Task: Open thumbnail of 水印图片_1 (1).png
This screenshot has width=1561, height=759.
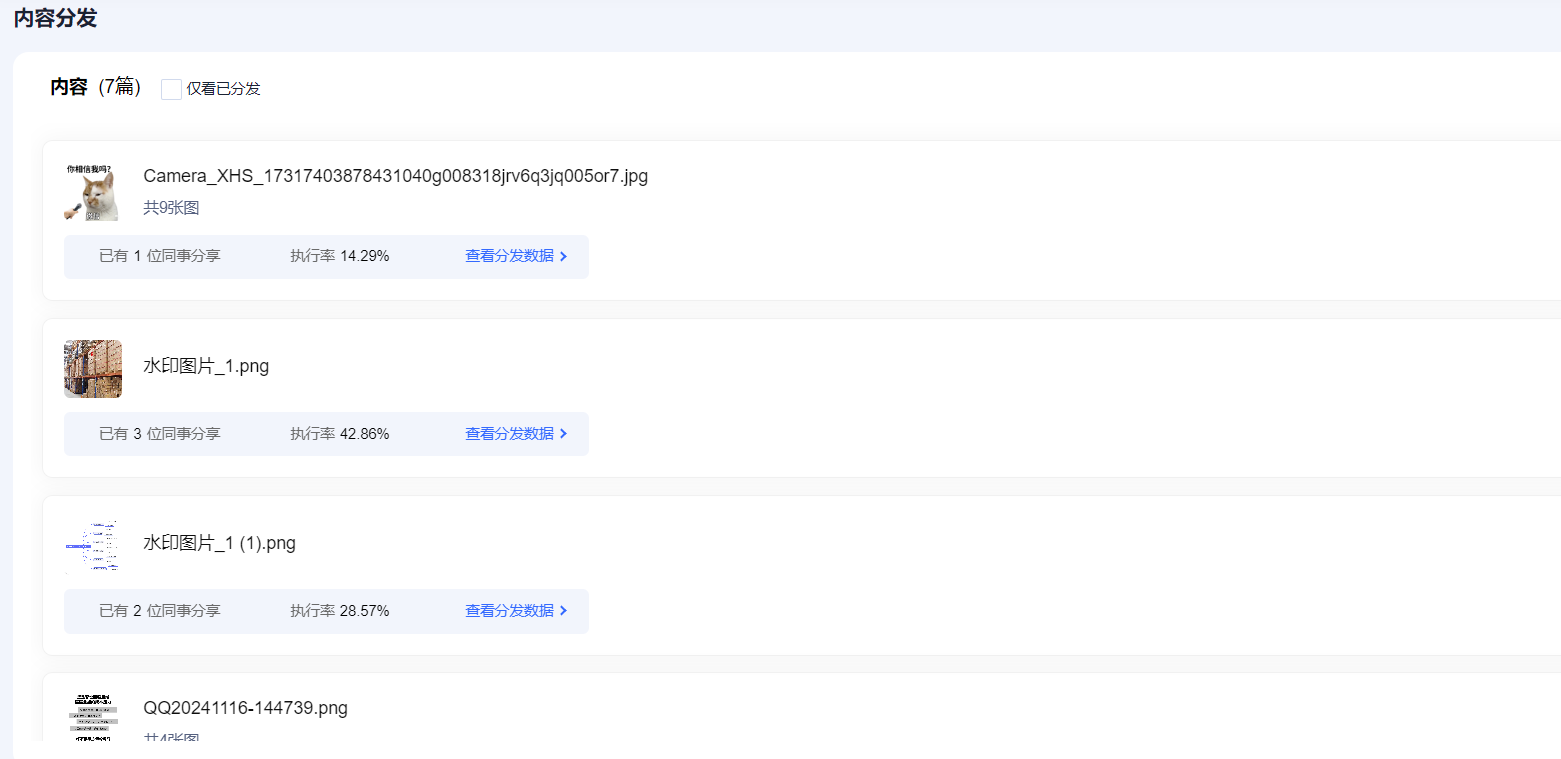Action: [x=93, y=546]
